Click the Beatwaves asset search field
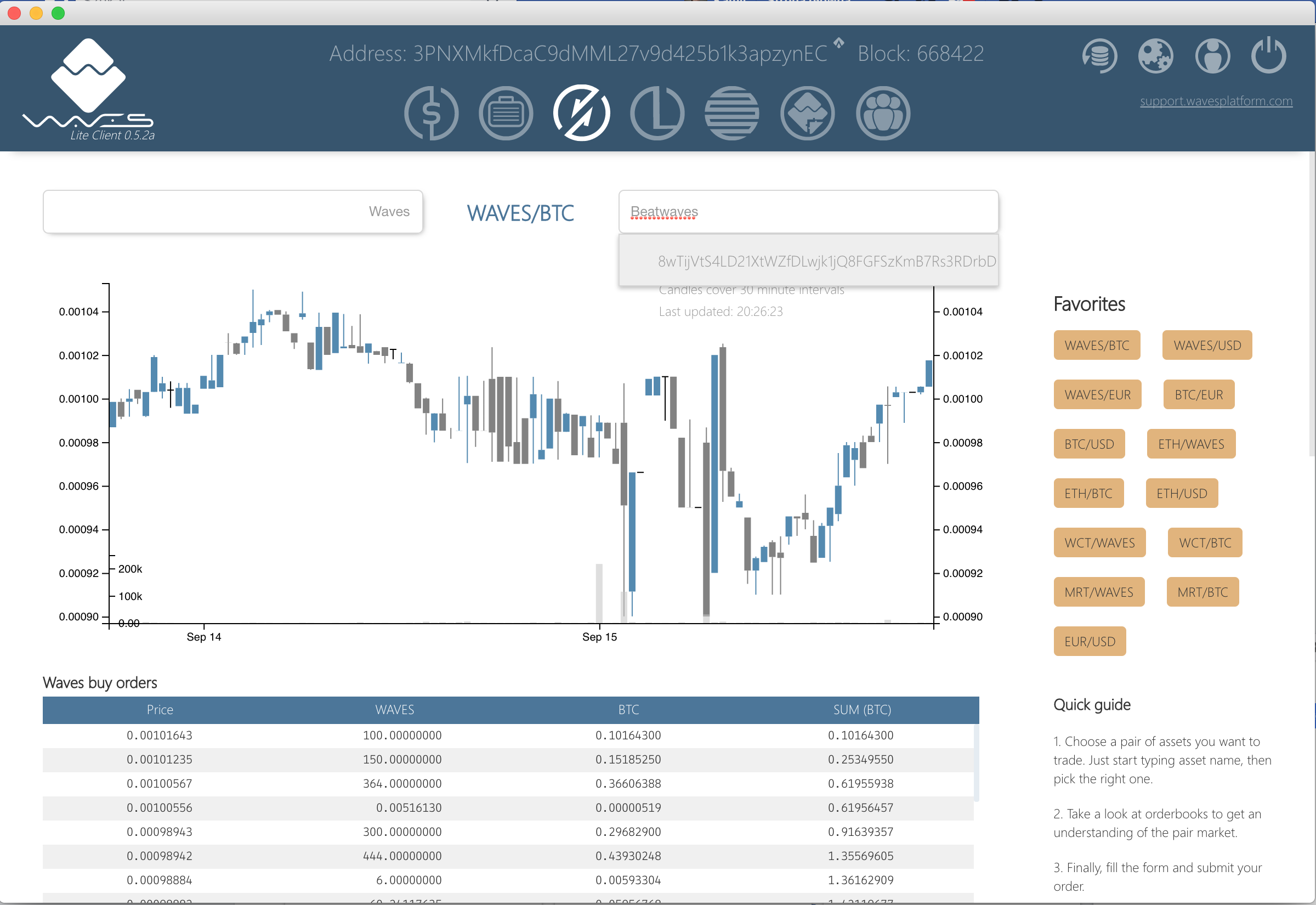The height and width of the screenshot is (905, 1316). (x=808, y=212)
